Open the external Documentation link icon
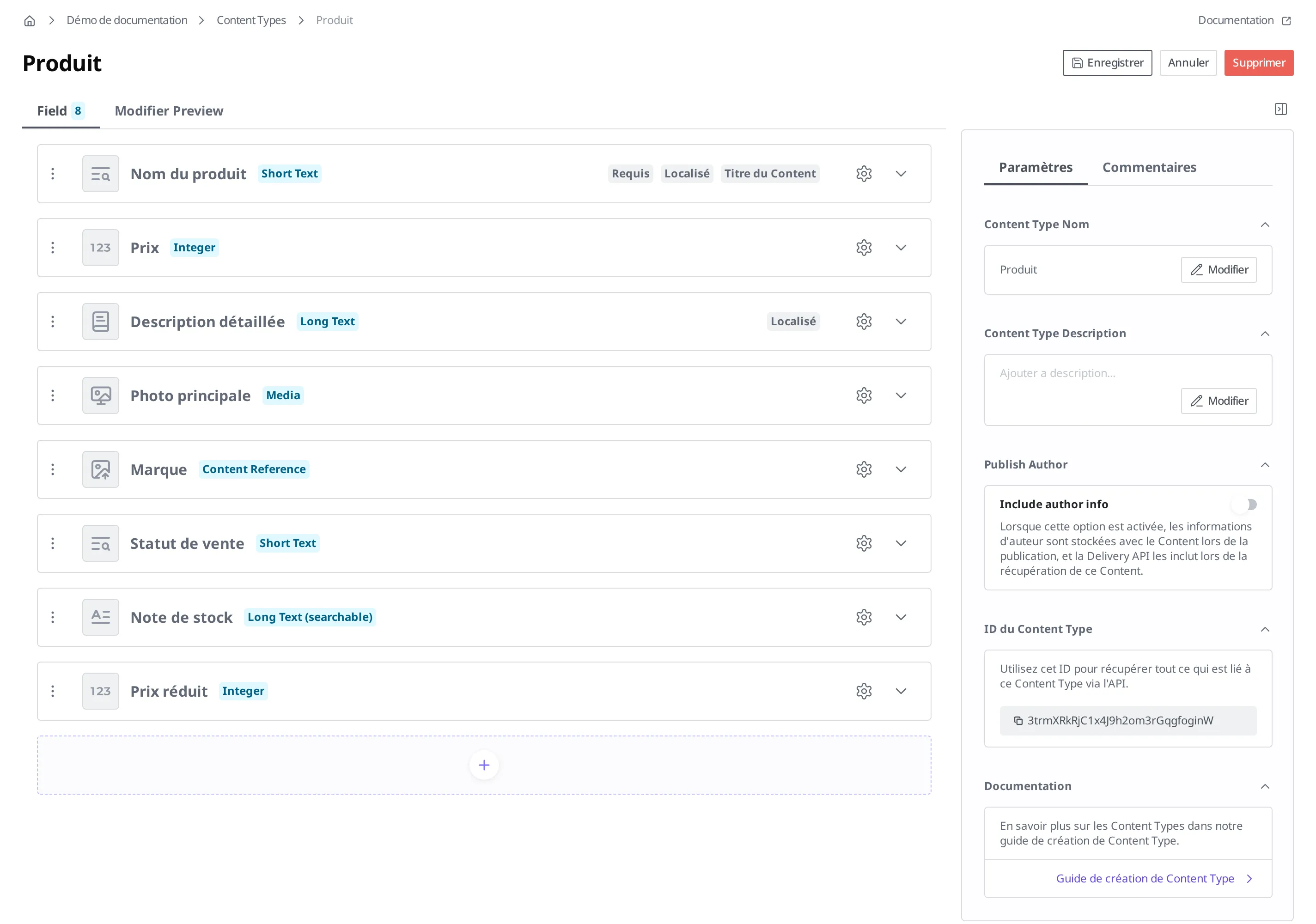 click(x=1286, y=21)
